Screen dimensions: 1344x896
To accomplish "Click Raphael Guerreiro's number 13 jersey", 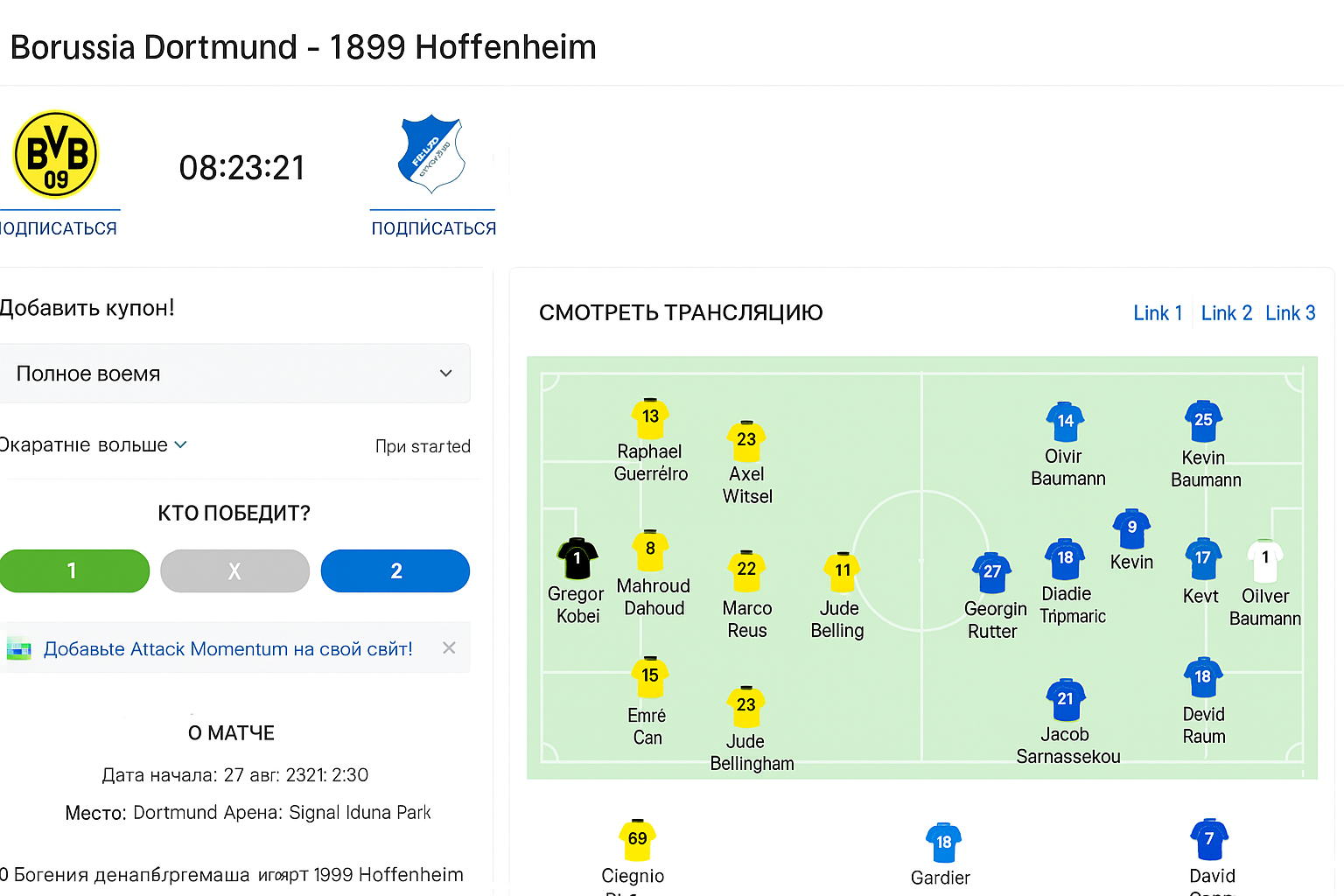I will (x=650, y=418).
